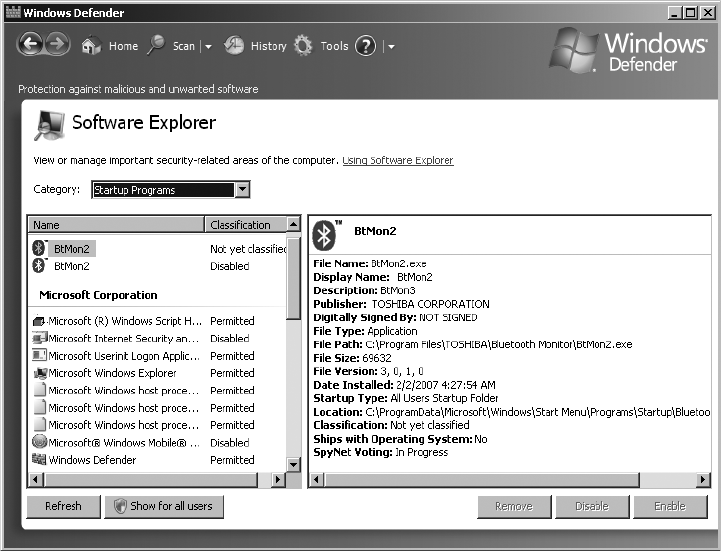Click the Microsoft Corporation group heading
Viewport: 721px width, 551px height.
pos(98,295)
